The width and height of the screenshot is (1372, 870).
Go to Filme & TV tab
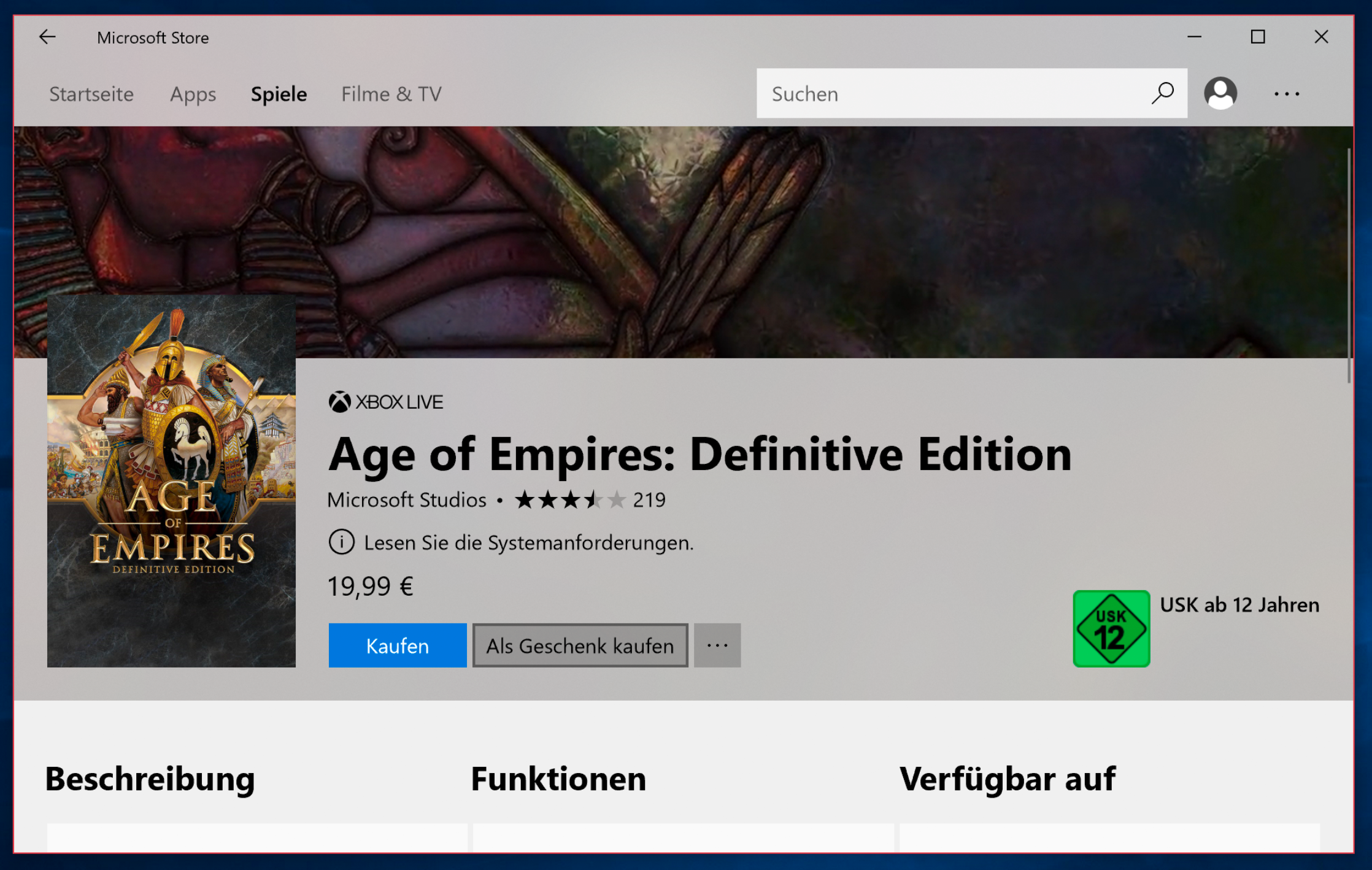(x=391, y=94)
